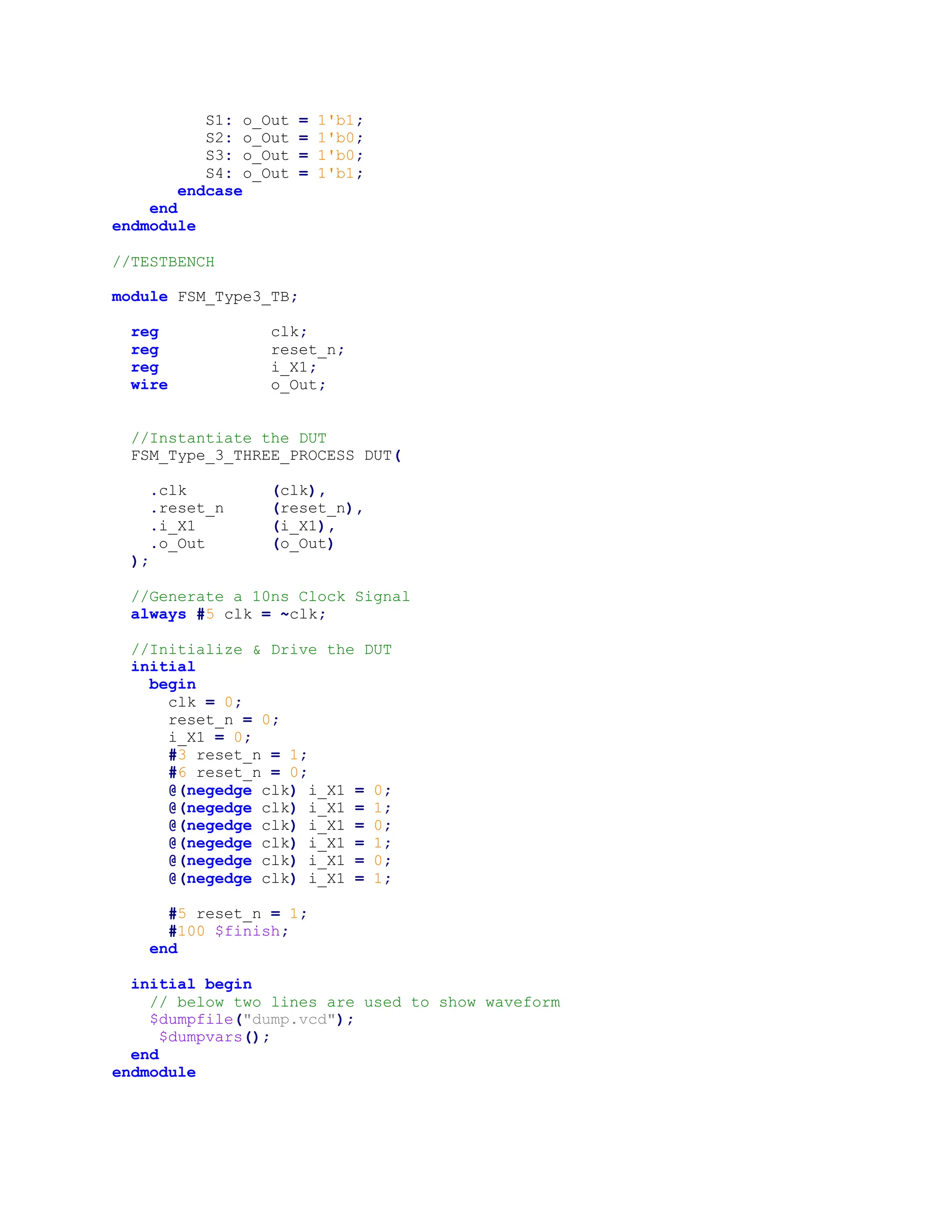Click the final endmodule keyword

[x=153, y=1072]
